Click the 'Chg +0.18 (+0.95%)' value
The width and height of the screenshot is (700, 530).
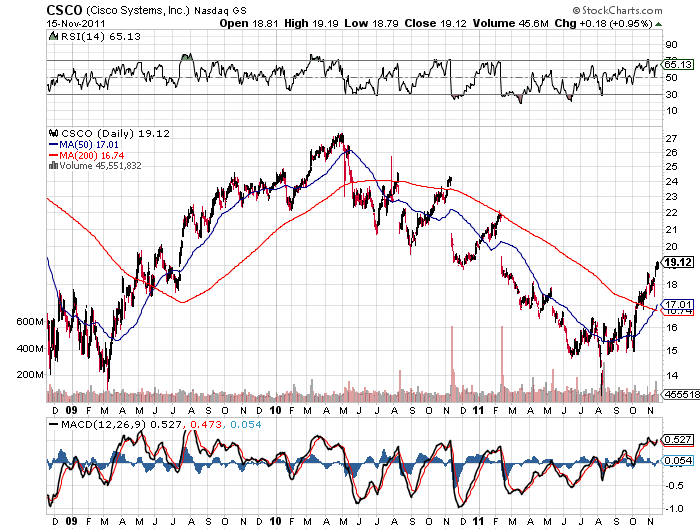coord(604,23)
